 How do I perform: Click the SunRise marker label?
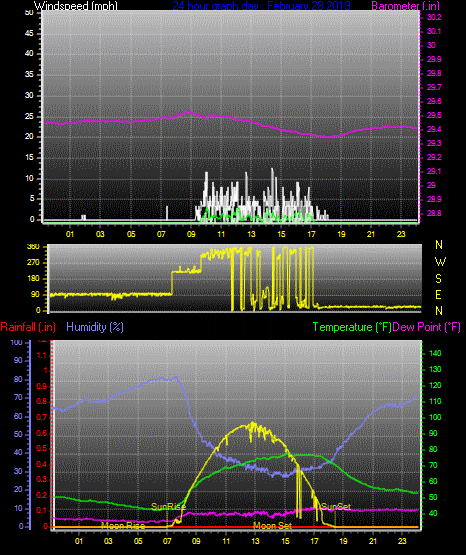(168, 507)
